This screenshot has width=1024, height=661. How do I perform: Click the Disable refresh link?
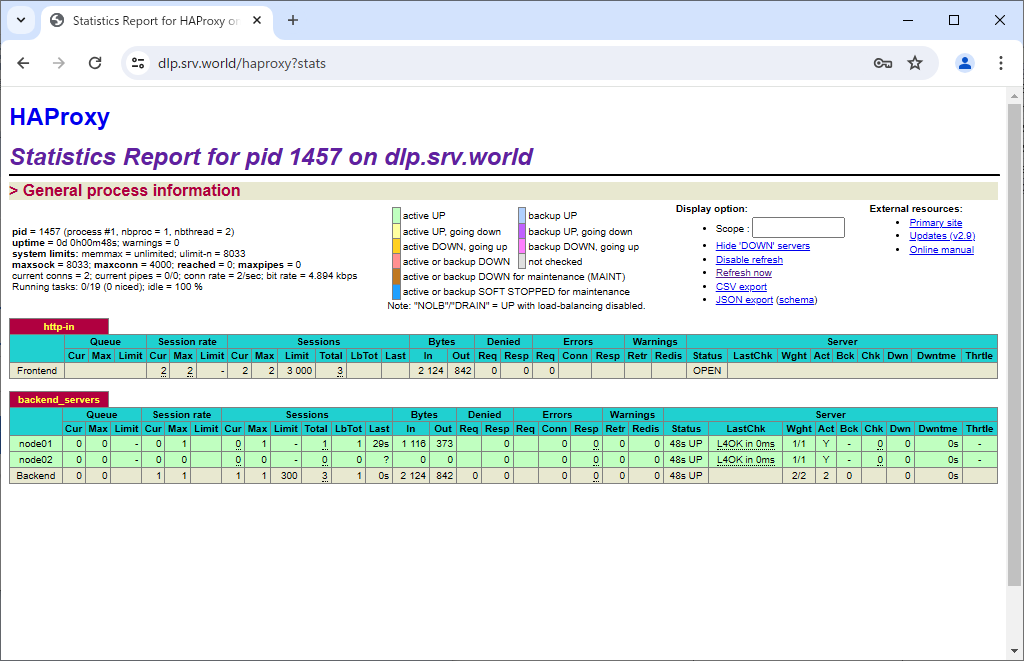pos(749,259)
